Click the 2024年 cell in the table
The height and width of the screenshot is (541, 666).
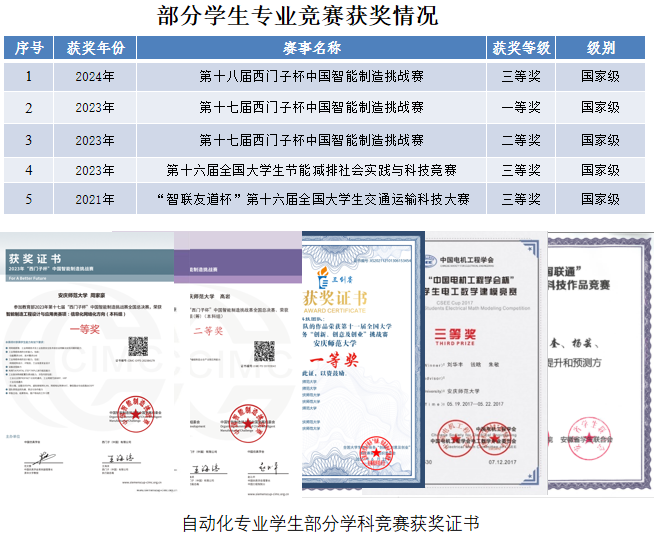(96, 76)
